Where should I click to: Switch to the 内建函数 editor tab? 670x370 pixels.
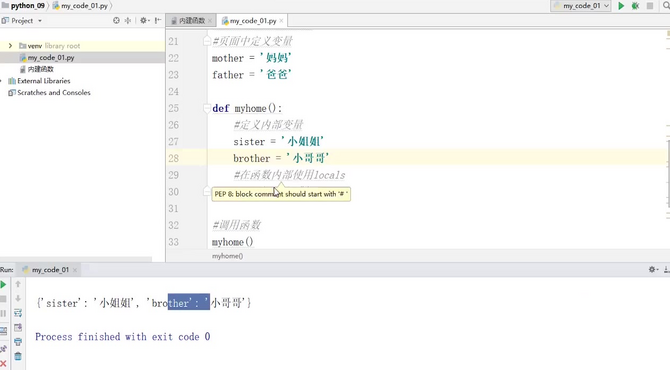pos(191,21)
